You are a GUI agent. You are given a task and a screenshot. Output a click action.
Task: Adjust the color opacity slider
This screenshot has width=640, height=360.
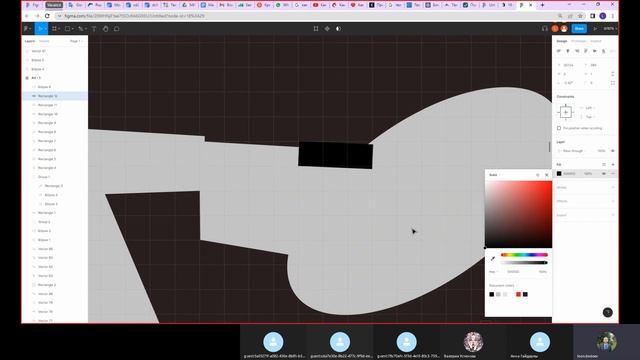click(524, 262)
